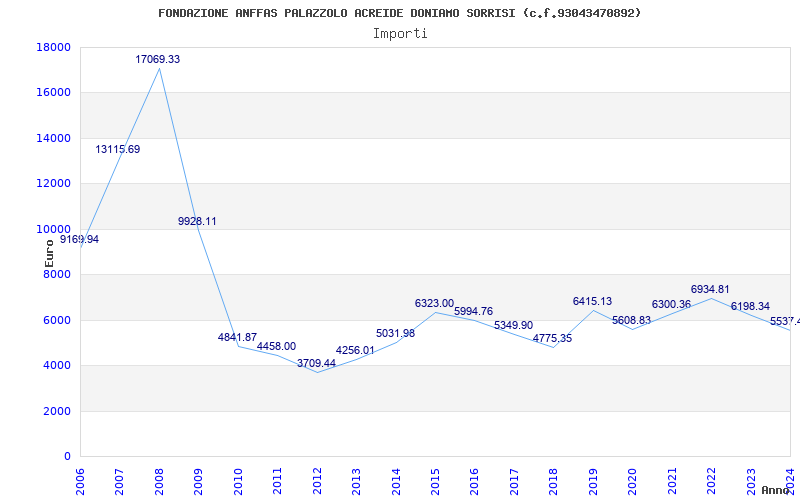Image resolution: width=800 pixels, height=500 pixels.
Task: Click the 2013 x-axis year label
Action: 356,481
